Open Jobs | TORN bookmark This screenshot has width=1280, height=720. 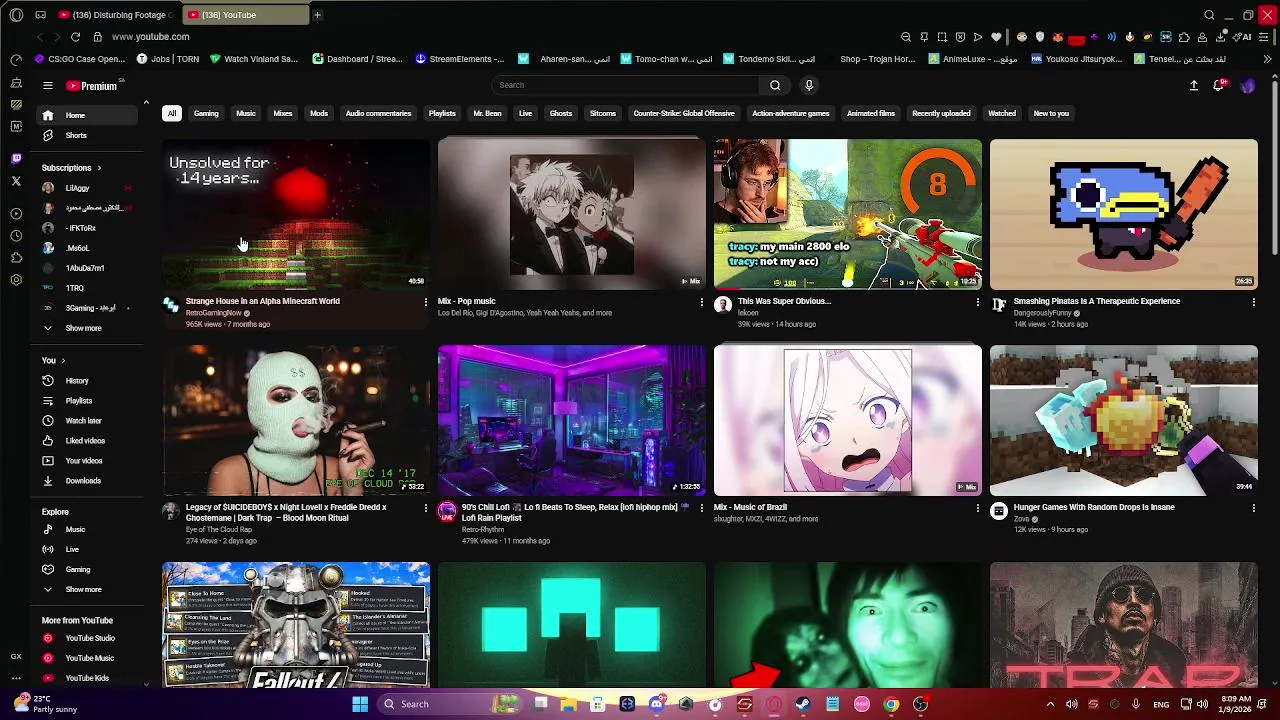coord(167,59)
